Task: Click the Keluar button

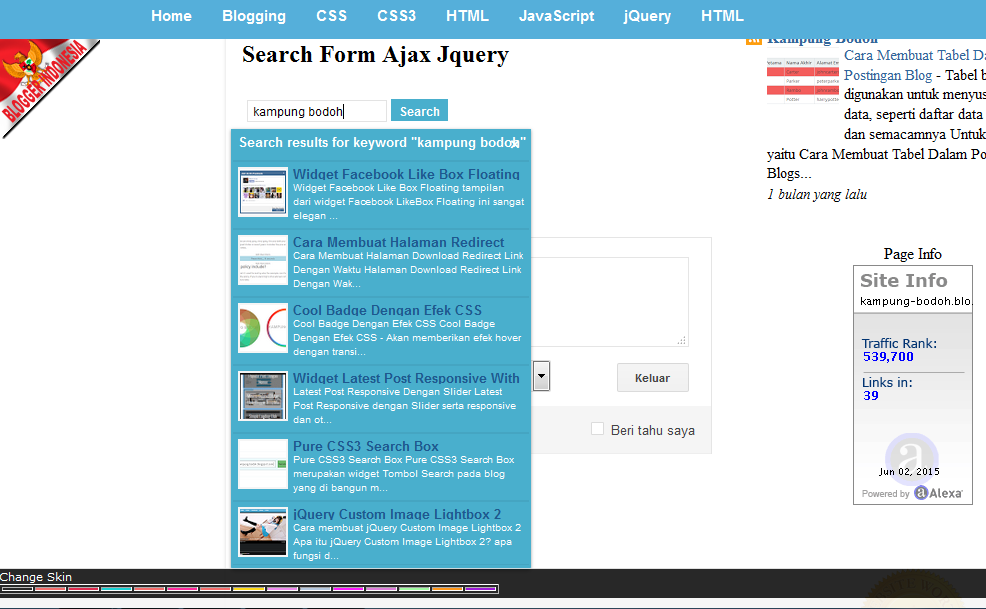Action: tap(652, 378)
